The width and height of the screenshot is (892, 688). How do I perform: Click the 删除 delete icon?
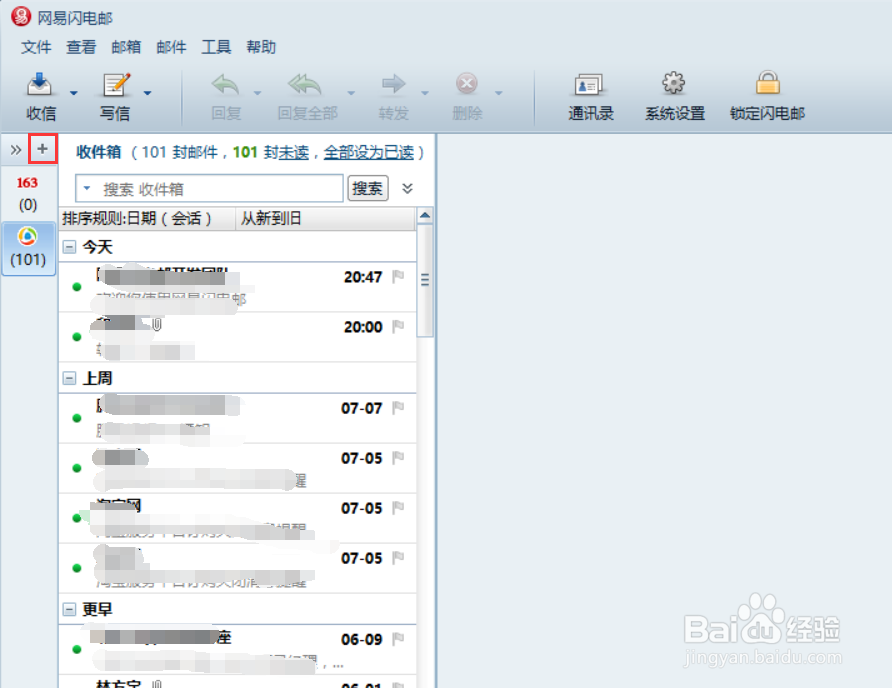pyautogui.click(x=467, y=84)
